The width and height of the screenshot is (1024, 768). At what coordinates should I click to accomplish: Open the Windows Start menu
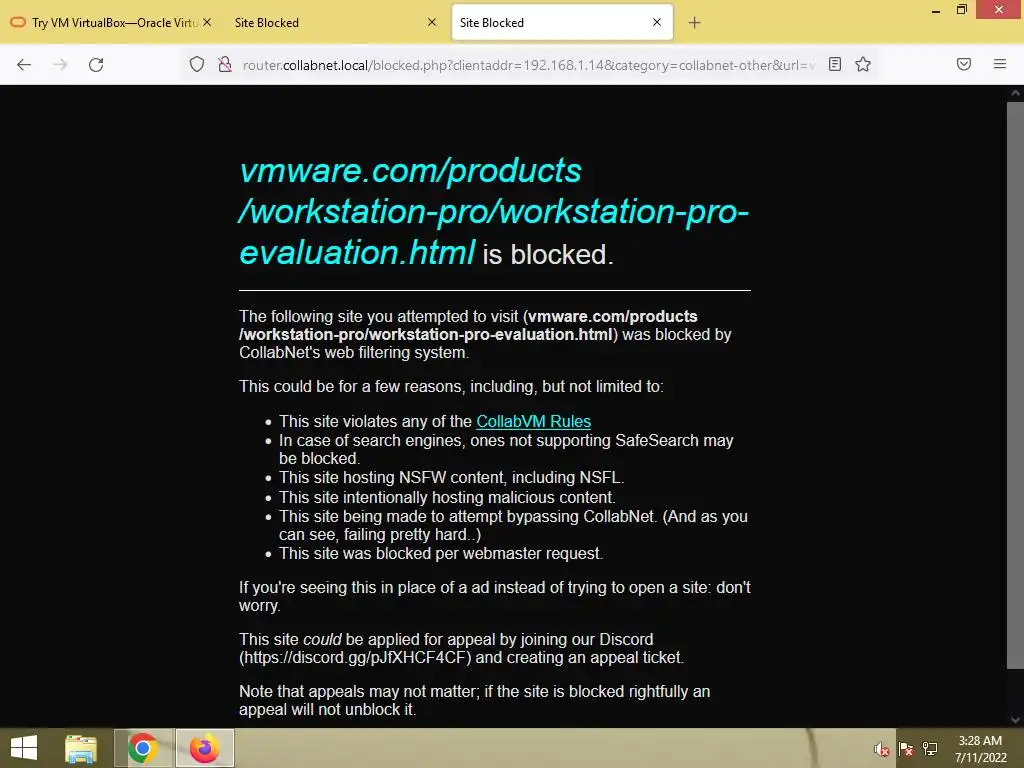(24, 748)
